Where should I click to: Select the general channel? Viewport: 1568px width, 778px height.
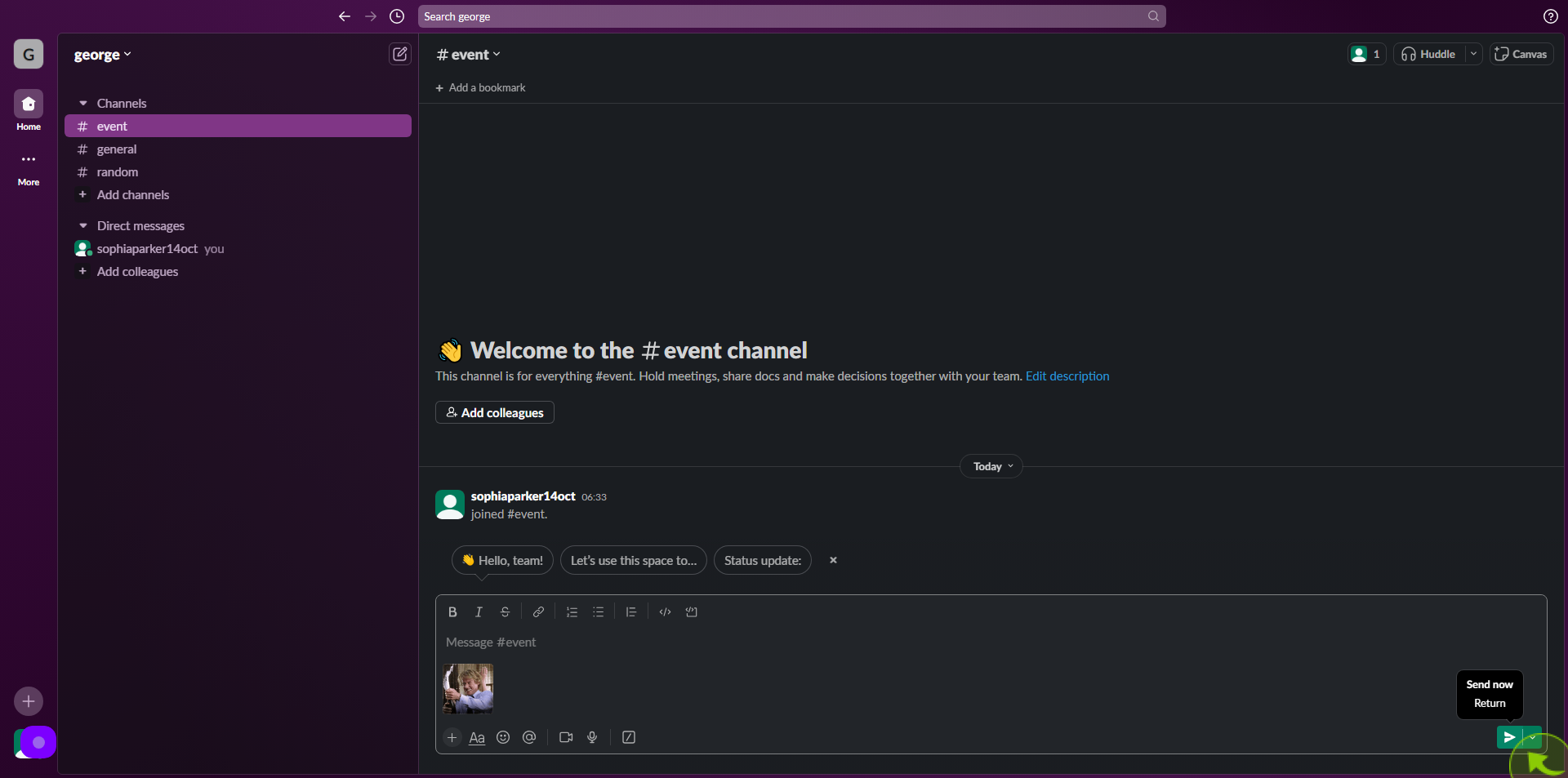click(238, 149)
